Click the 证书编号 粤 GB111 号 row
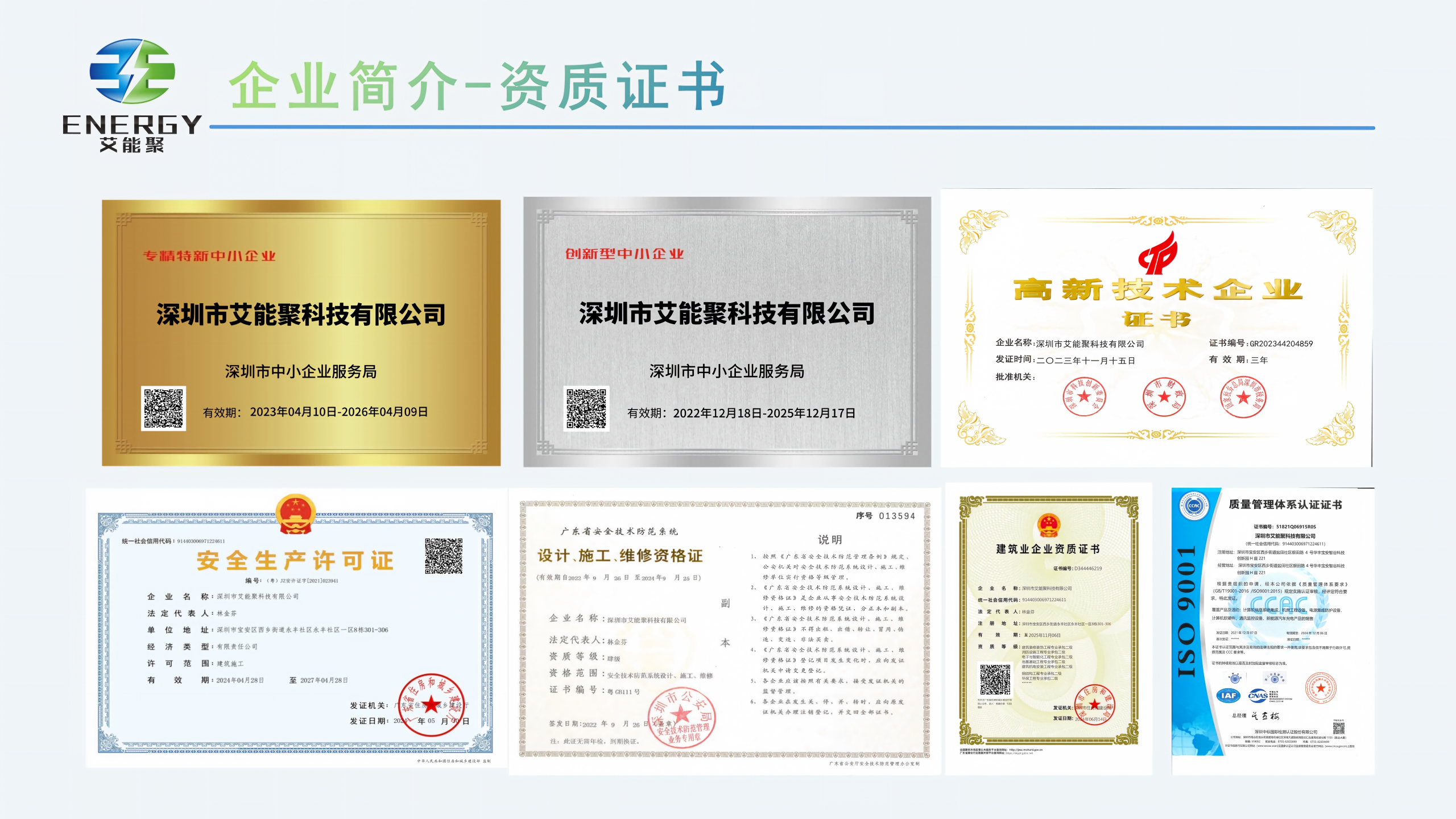Viewport: 1456px width, 819px height. [594, 690]
